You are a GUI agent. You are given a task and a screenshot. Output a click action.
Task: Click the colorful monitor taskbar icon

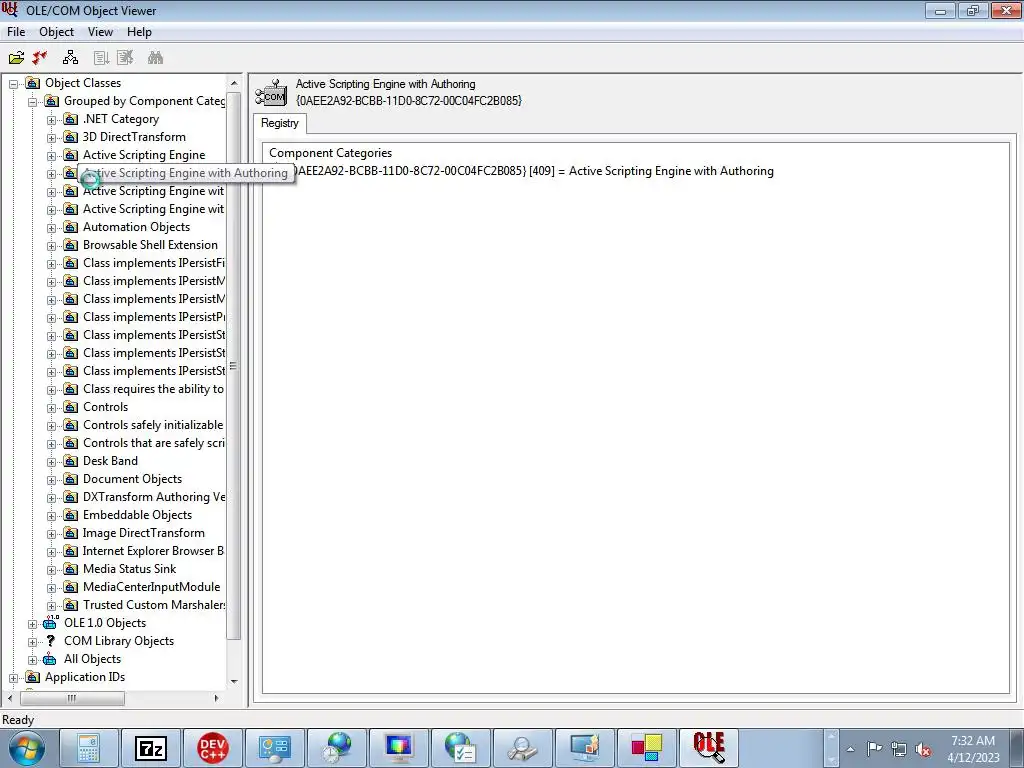[399, 748]
